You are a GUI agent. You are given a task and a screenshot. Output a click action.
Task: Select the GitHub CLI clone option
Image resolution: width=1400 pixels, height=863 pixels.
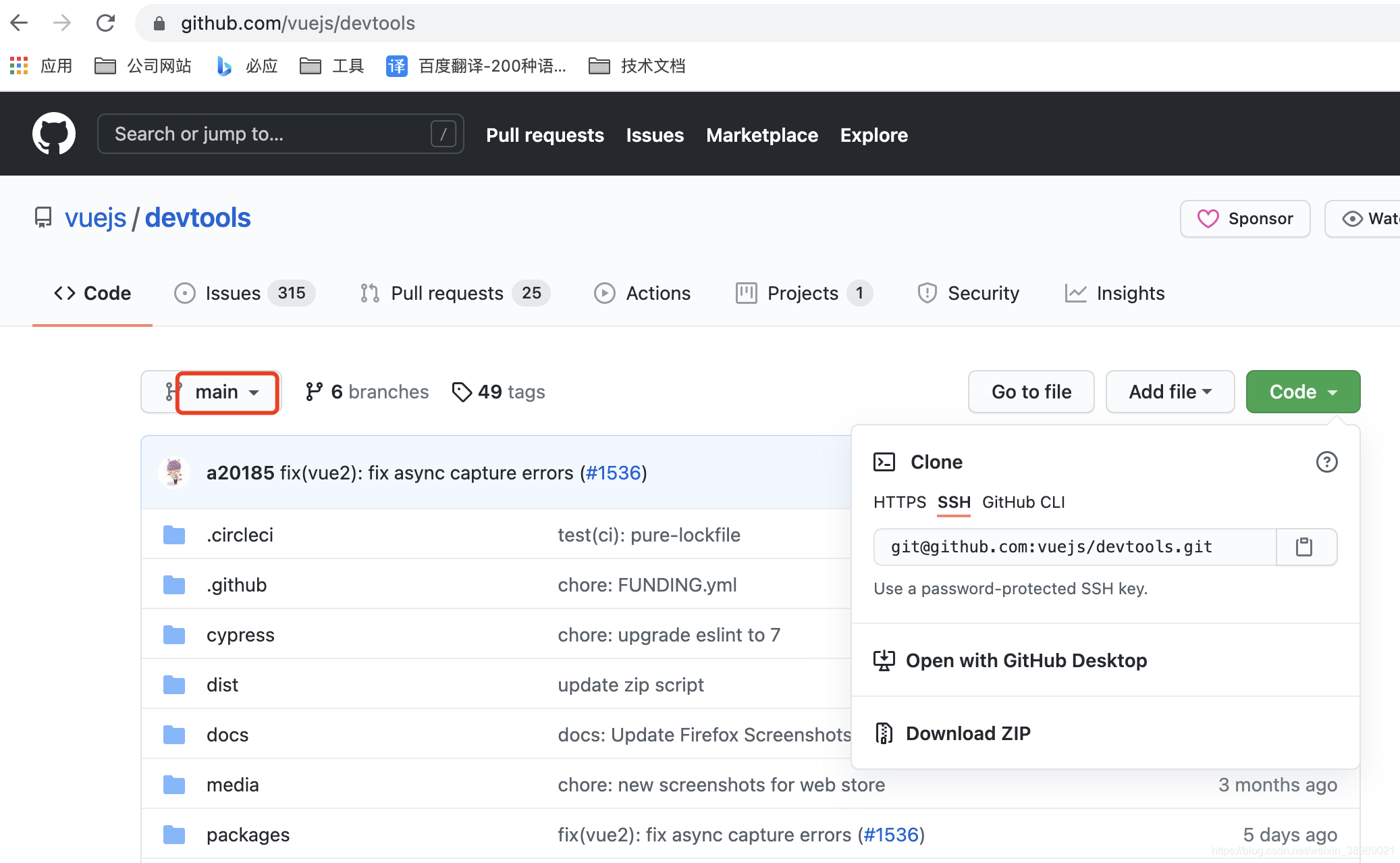[1023, 502]
